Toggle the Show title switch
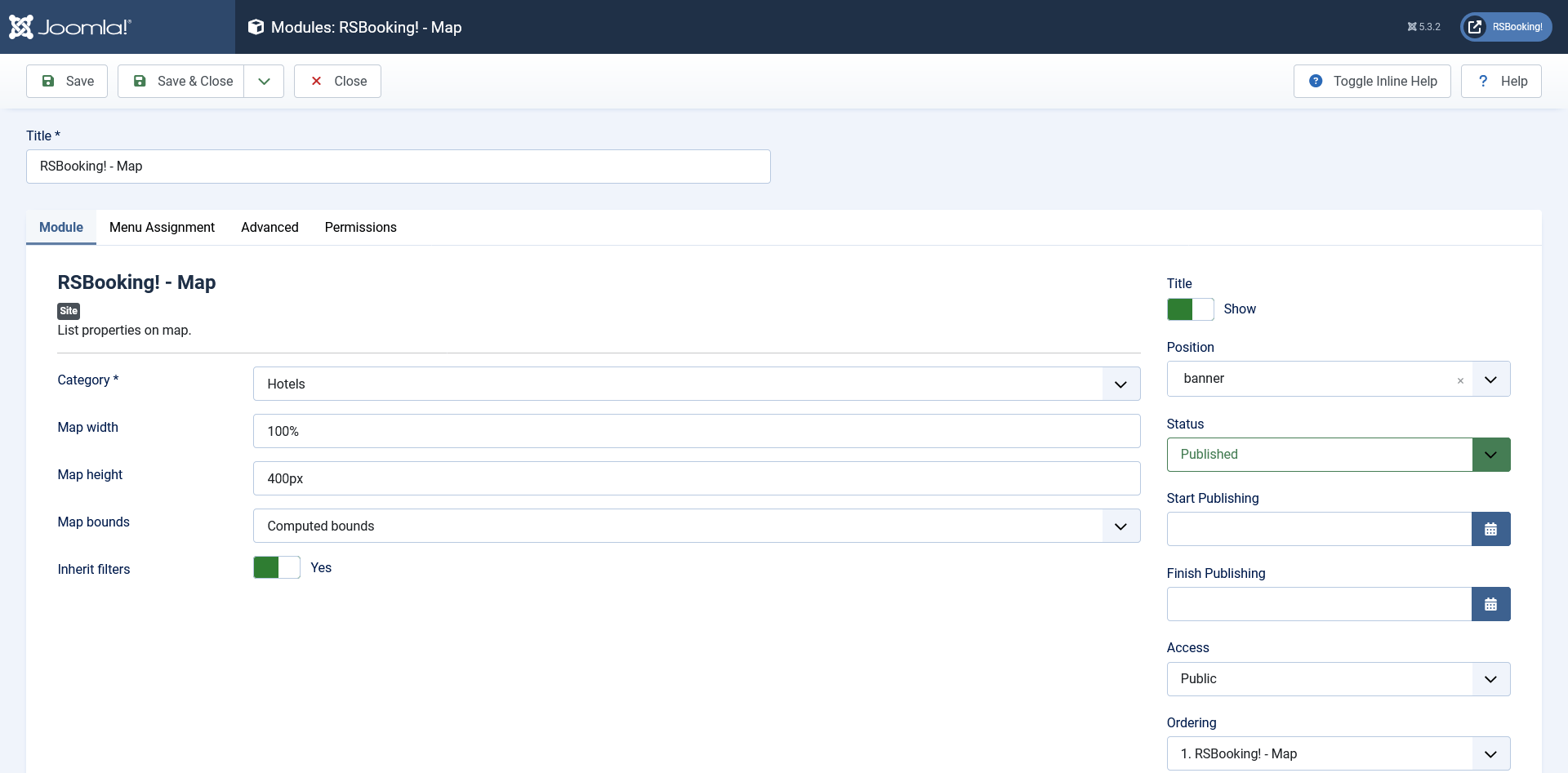 pos(1190,309)
